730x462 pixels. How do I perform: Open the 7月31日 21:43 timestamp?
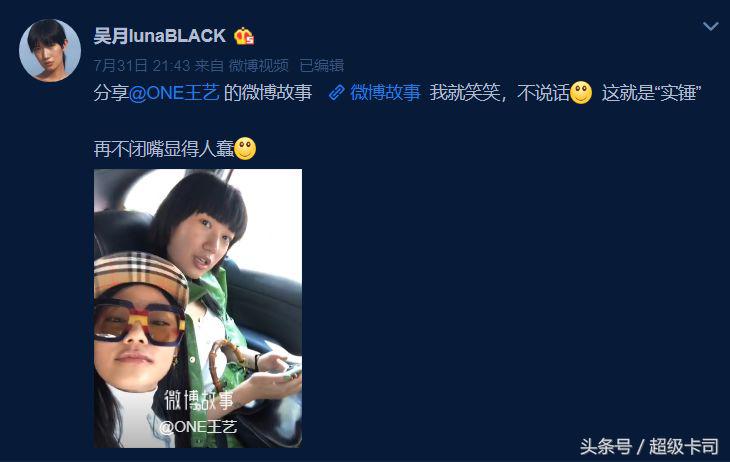(x=142, y=65)
